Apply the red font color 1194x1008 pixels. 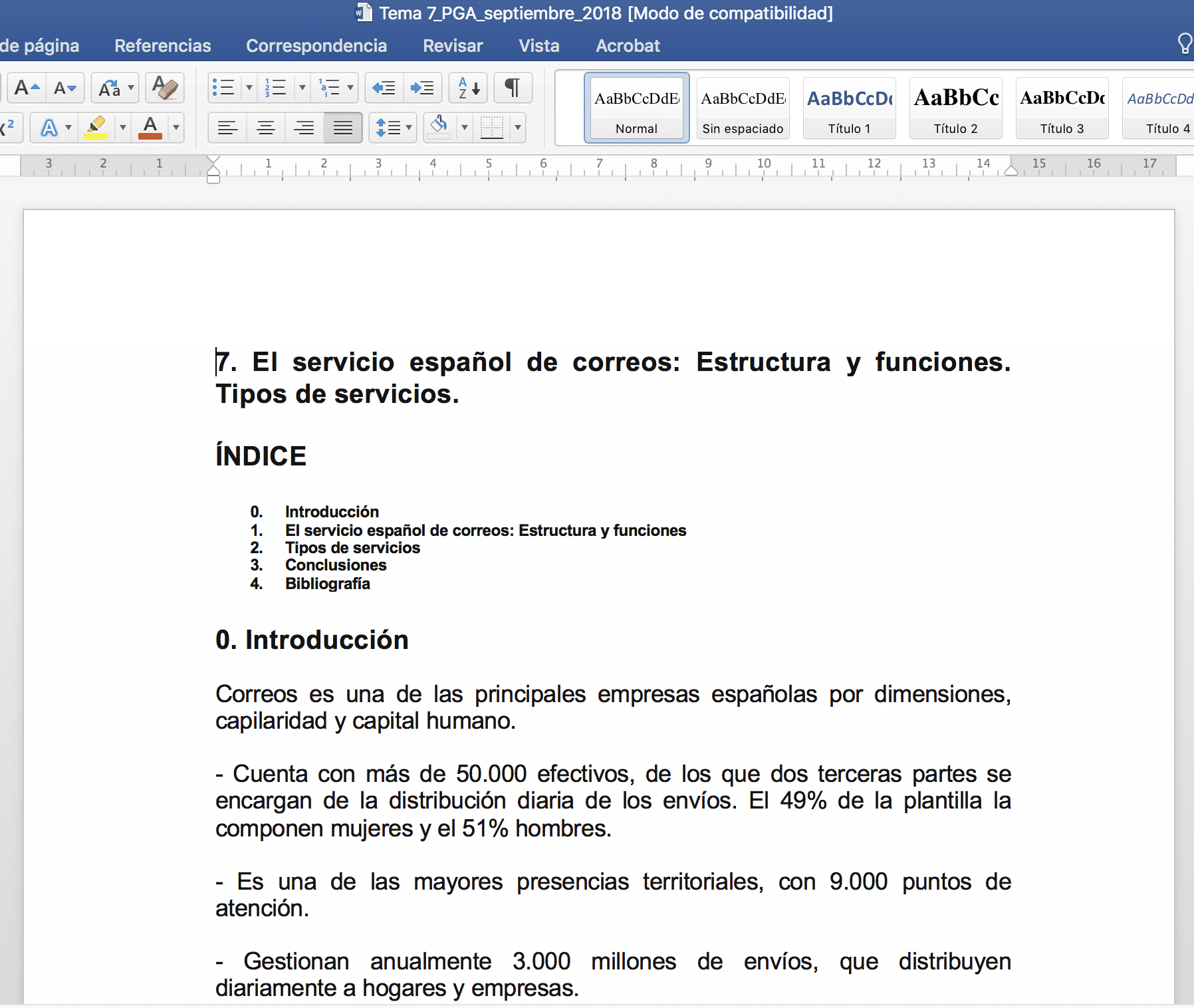(150, 127)
